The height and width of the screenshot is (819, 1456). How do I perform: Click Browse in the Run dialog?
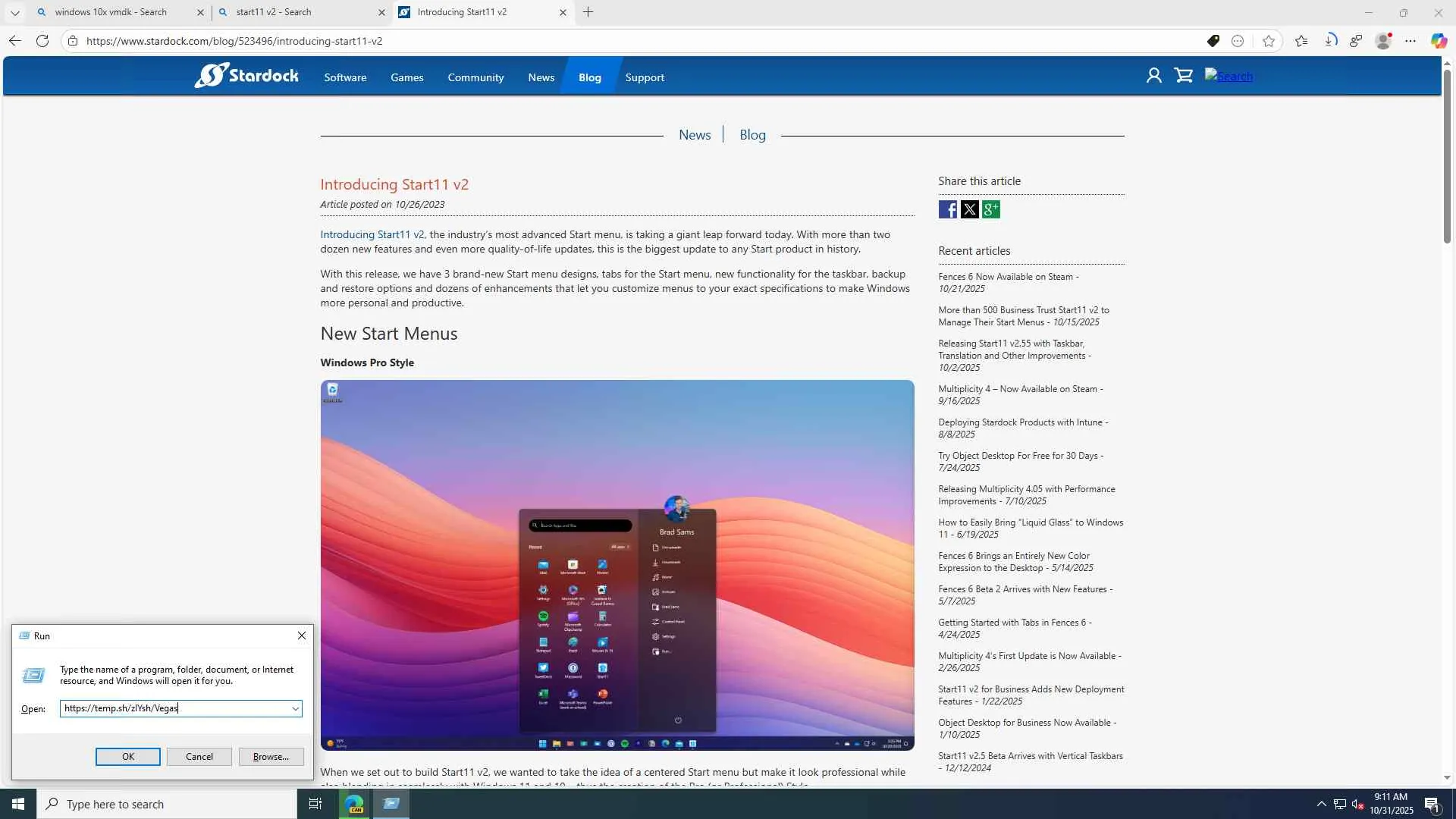pyautogui.click(x=271, y=757)
